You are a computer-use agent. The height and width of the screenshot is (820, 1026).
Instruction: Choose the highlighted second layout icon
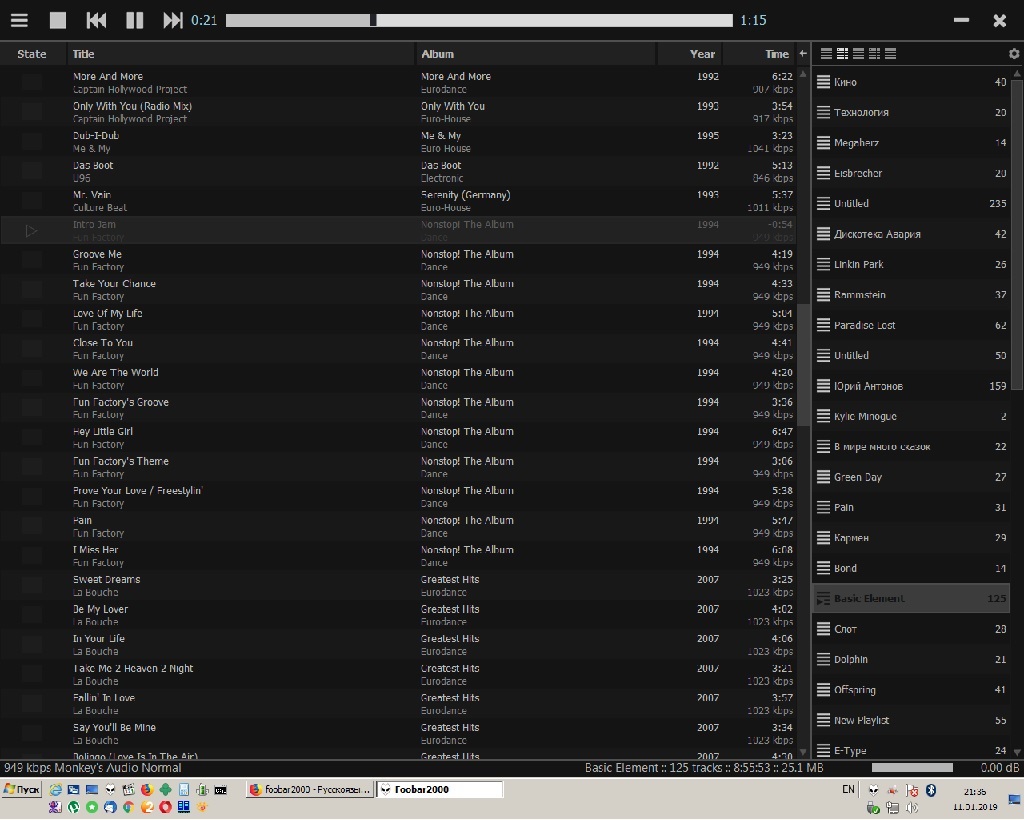(842, 54)
